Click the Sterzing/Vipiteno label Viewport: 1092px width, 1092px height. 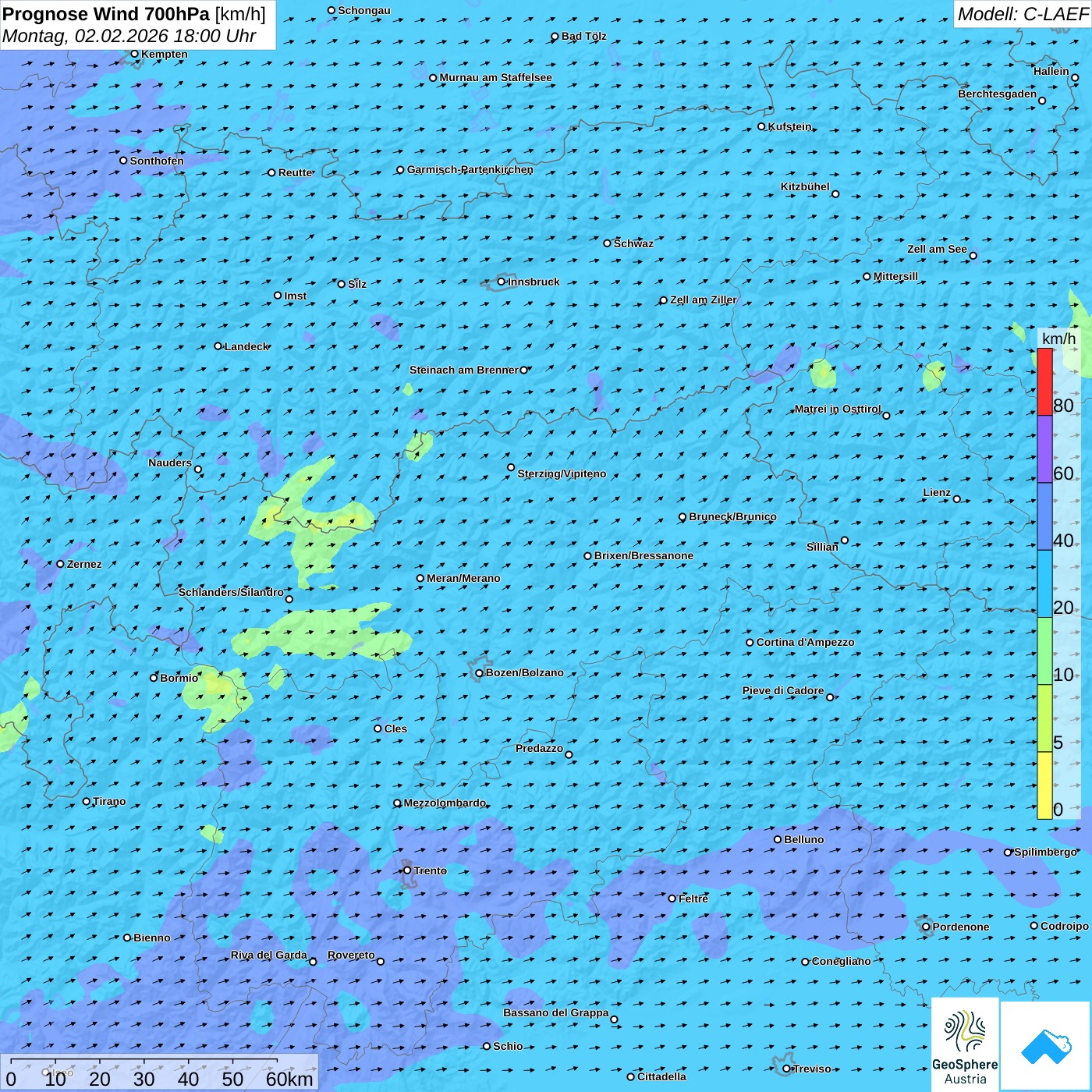562,473
